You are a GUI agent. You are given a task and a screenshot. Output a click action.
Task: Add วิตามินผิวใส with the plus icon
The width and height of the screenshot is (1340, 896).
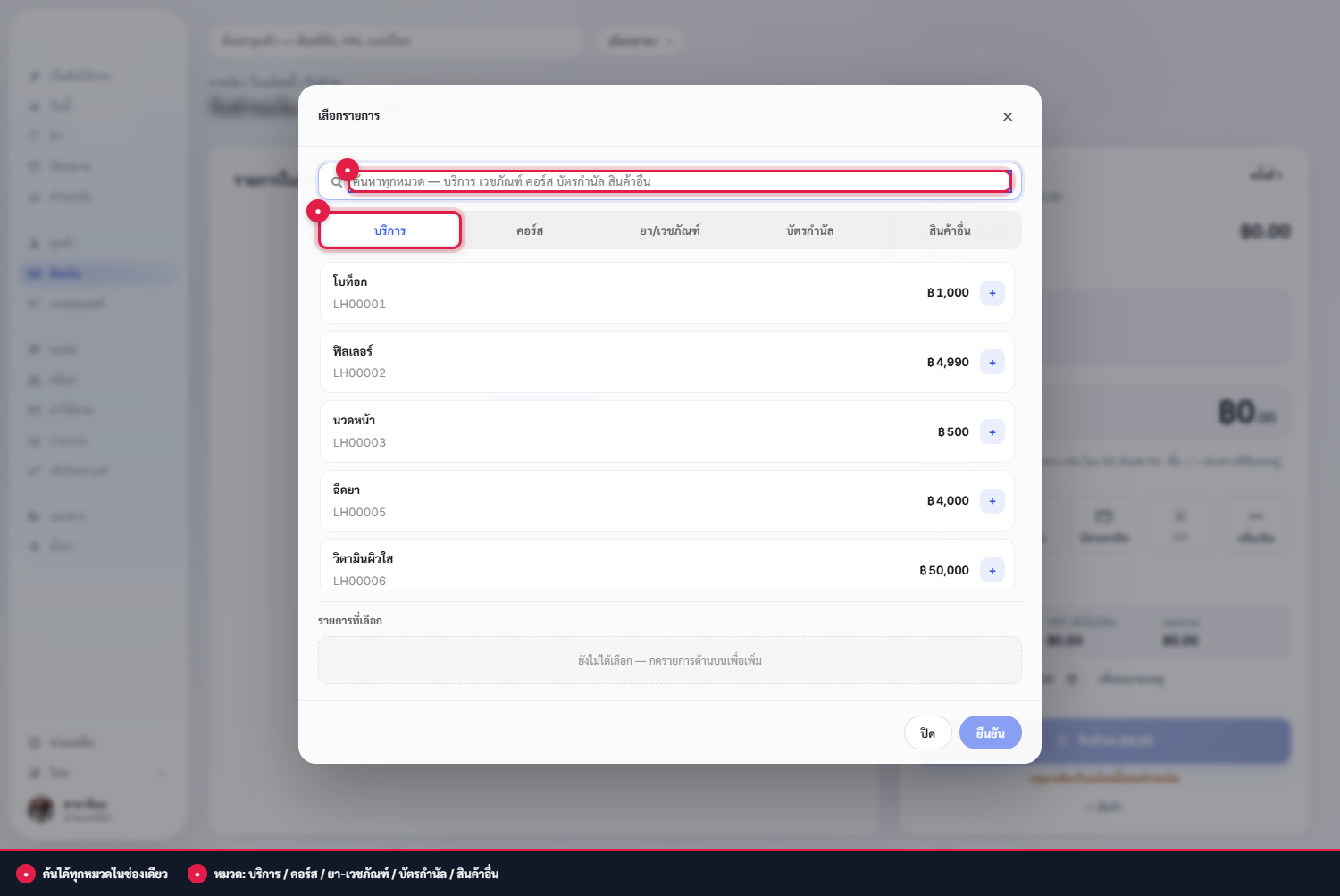tap(992, 570)
